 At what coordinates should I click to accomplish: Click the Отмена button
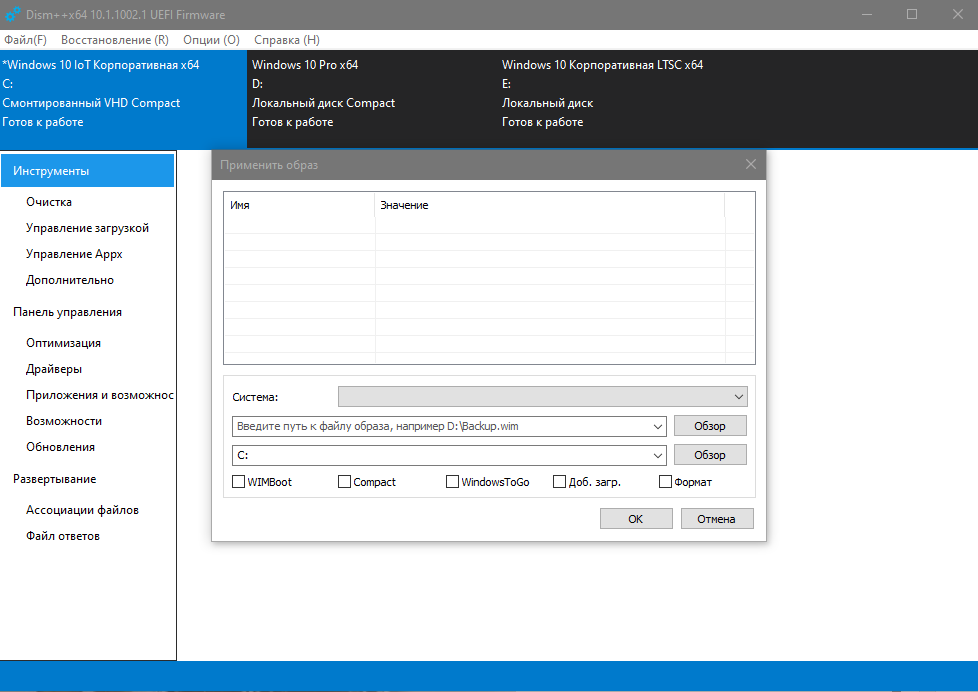[x=716, y=519]
